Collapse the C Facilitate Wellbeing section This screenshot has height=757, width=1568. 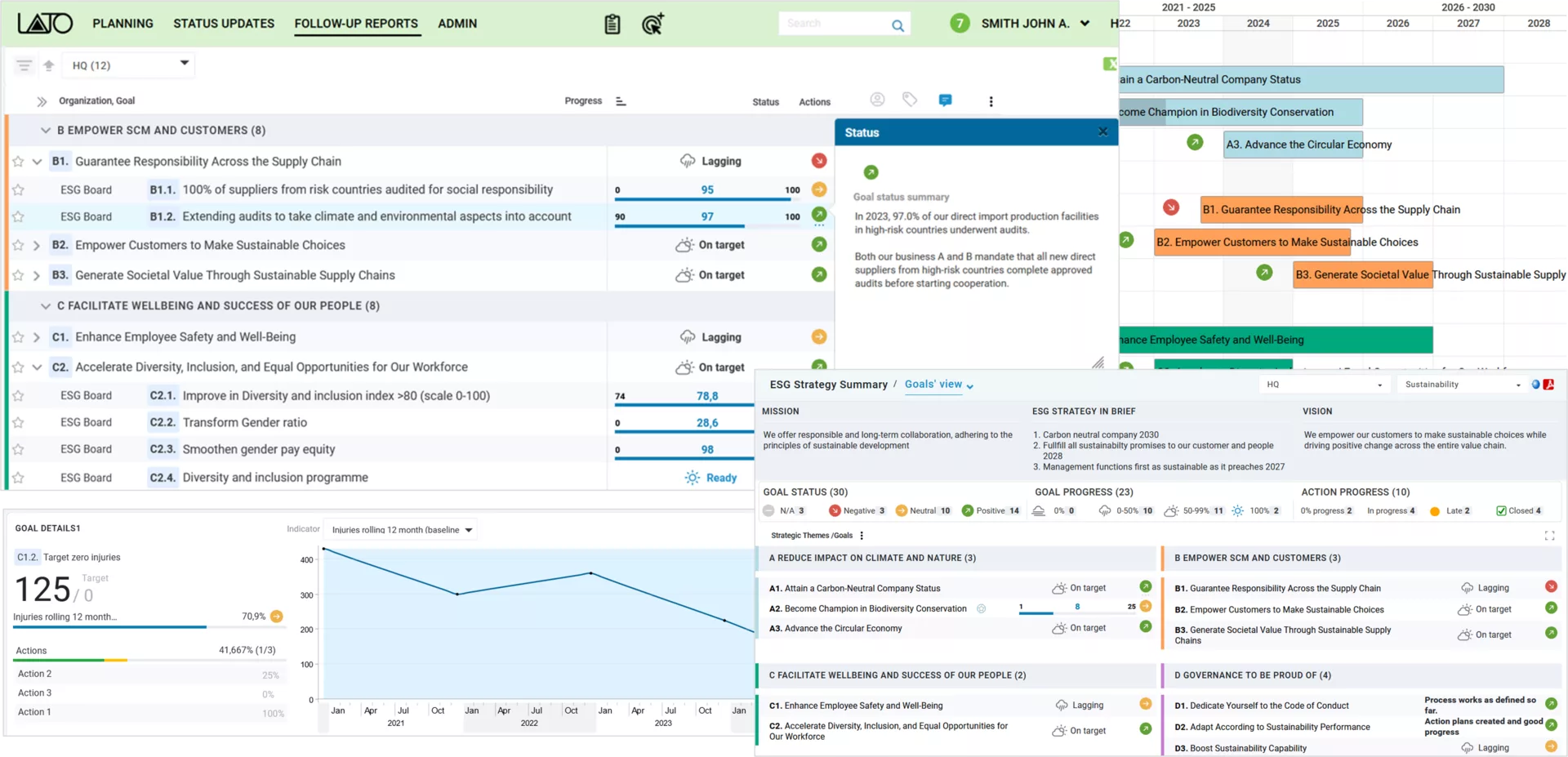click(46, 306)
